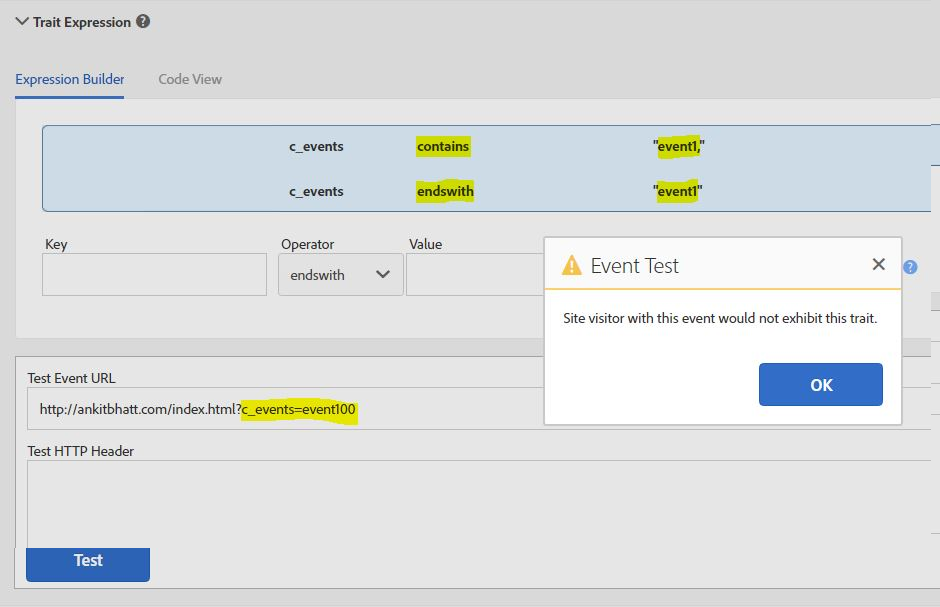Open the Code View tab
Viewport: 940px width, 607px height.
(190, 79)
